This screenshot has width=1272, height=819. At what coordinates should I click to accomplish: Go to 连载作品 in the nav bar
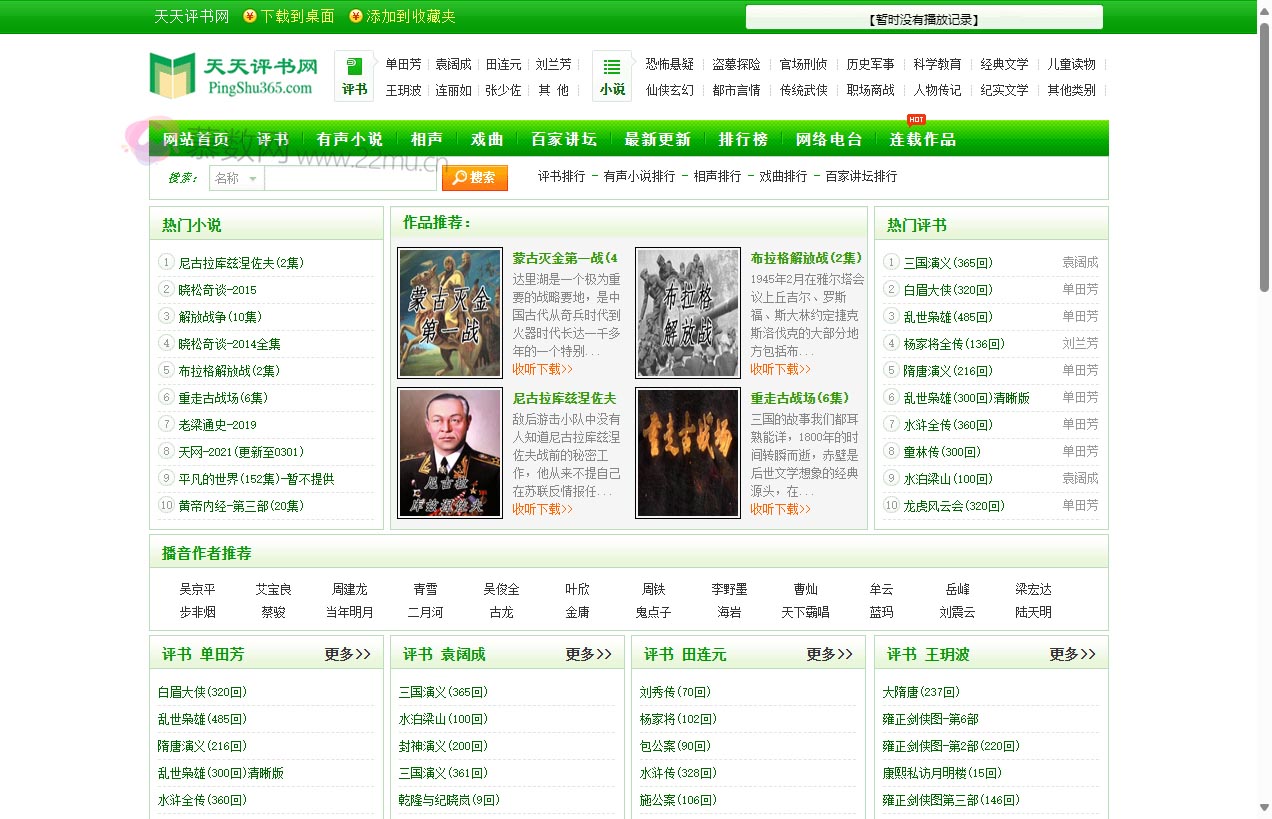(922, 139)
